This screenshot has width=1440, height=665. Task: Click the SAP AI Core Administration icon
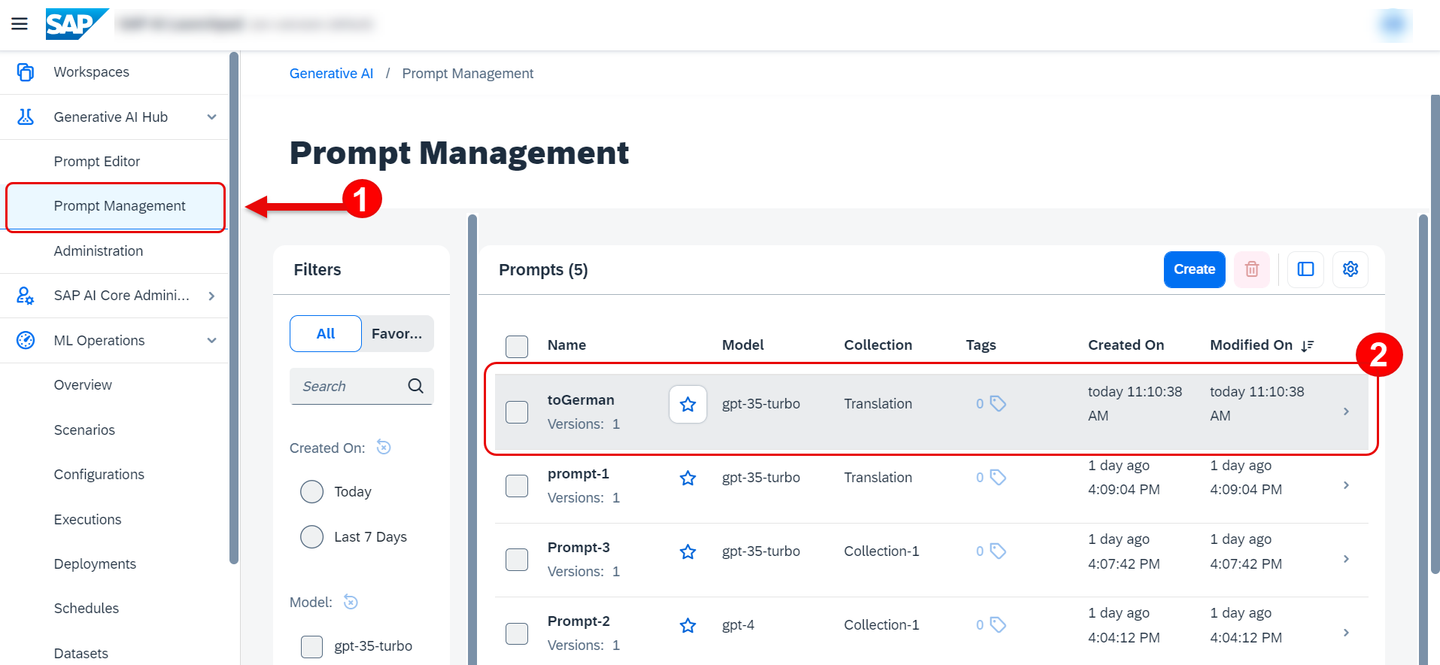pos(26,295)
